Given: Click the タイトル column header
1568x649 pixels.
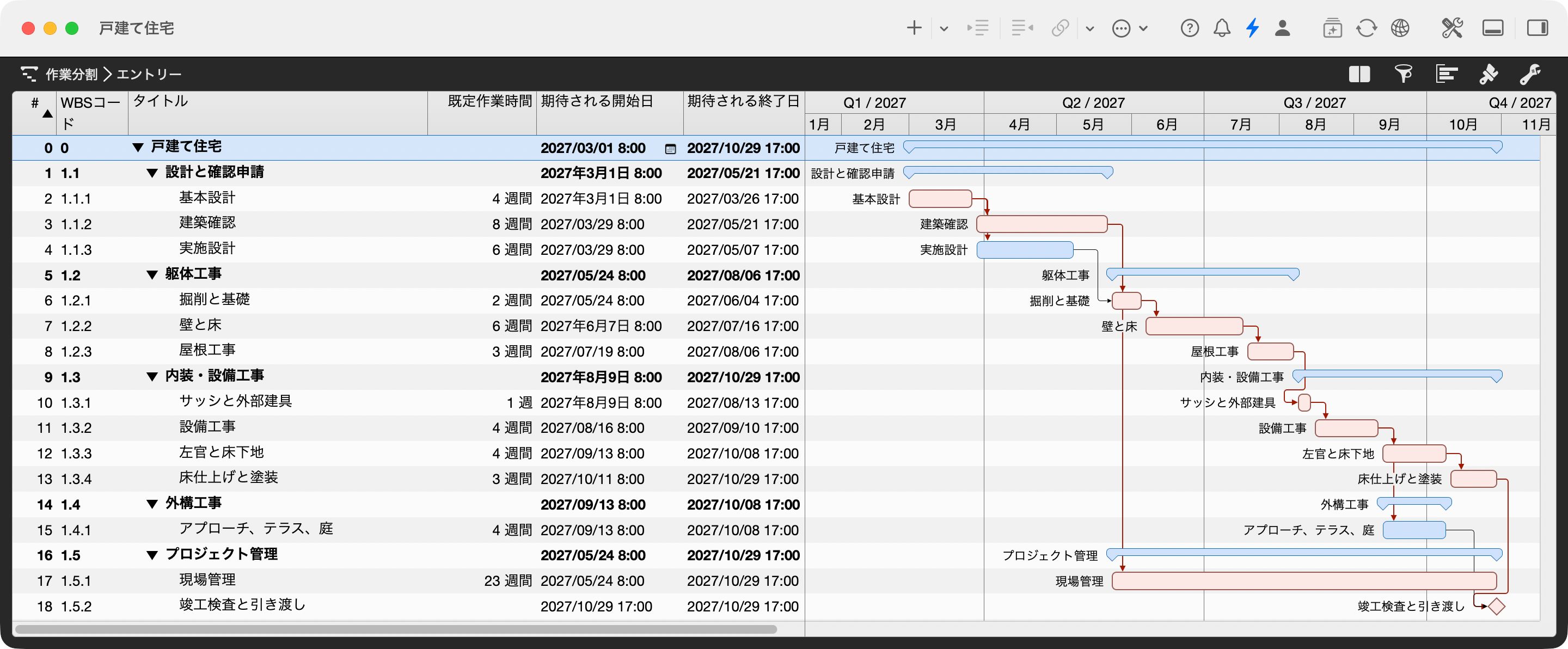Looking at the screenshot, I should 278,113.
